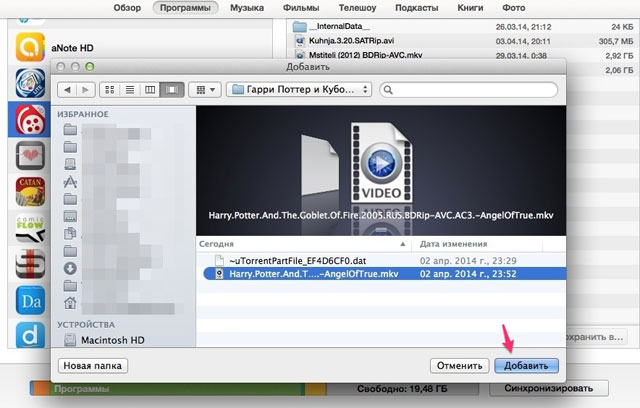
Task: Click the Свободно: 19,48 ГБ capacity label
Action: [x=402, y=389]
